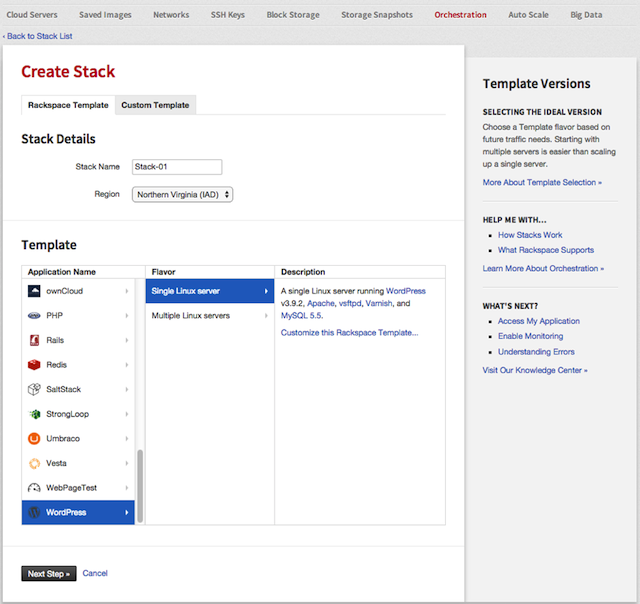Click the ownCloud application icon
This screenshot has width=640, height=604.
(x=34, y=291)
